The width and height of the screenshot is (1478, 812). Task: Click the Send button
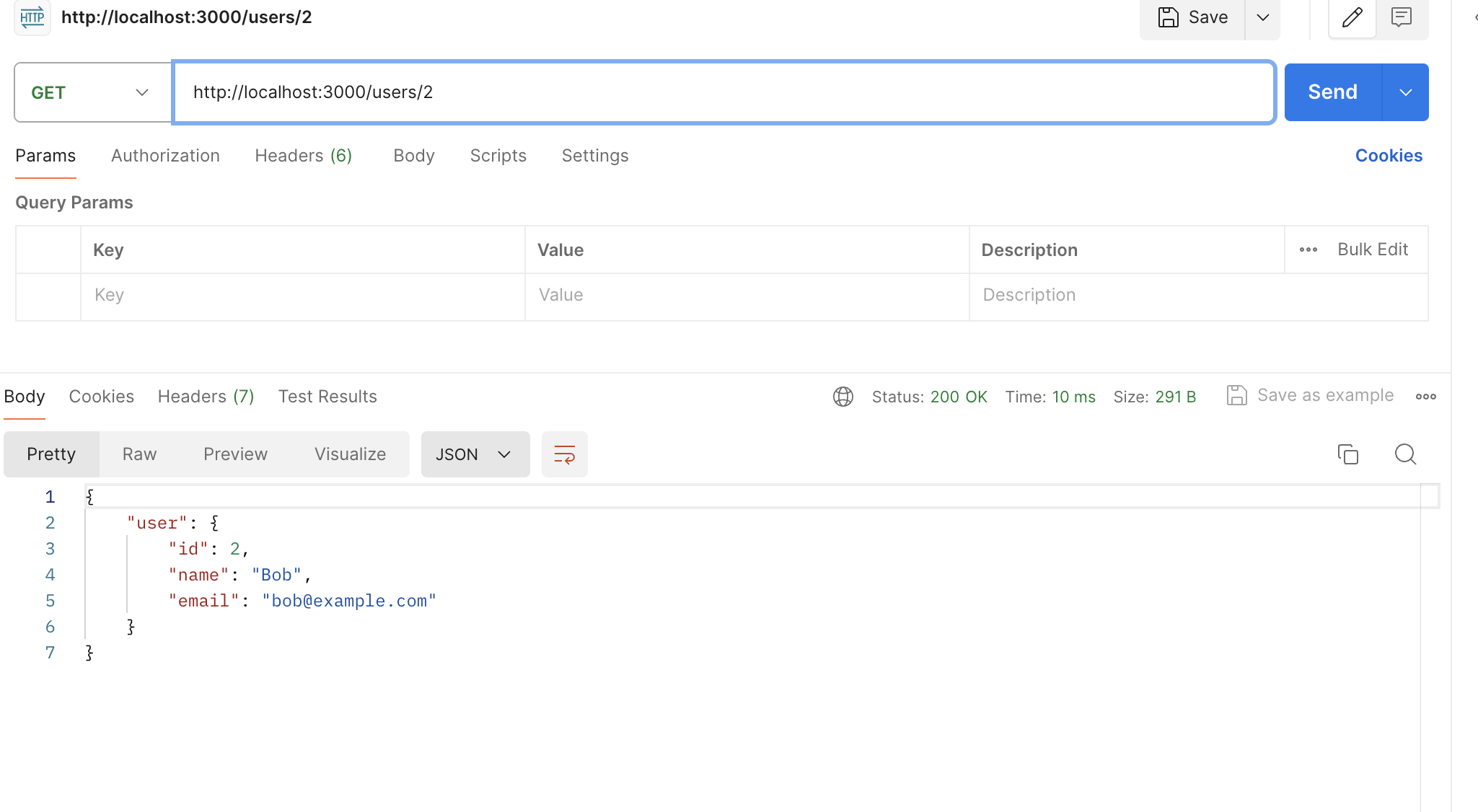point(1332,92)
